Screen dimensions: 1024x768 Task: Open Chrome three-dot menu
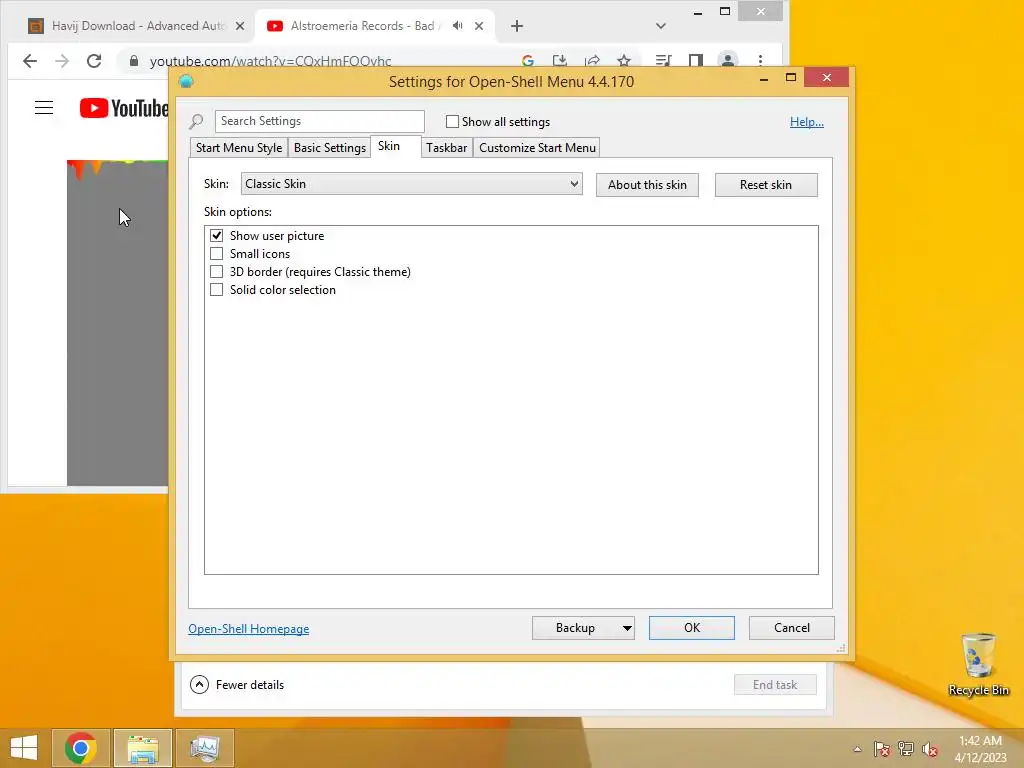[x=760, y=61]
